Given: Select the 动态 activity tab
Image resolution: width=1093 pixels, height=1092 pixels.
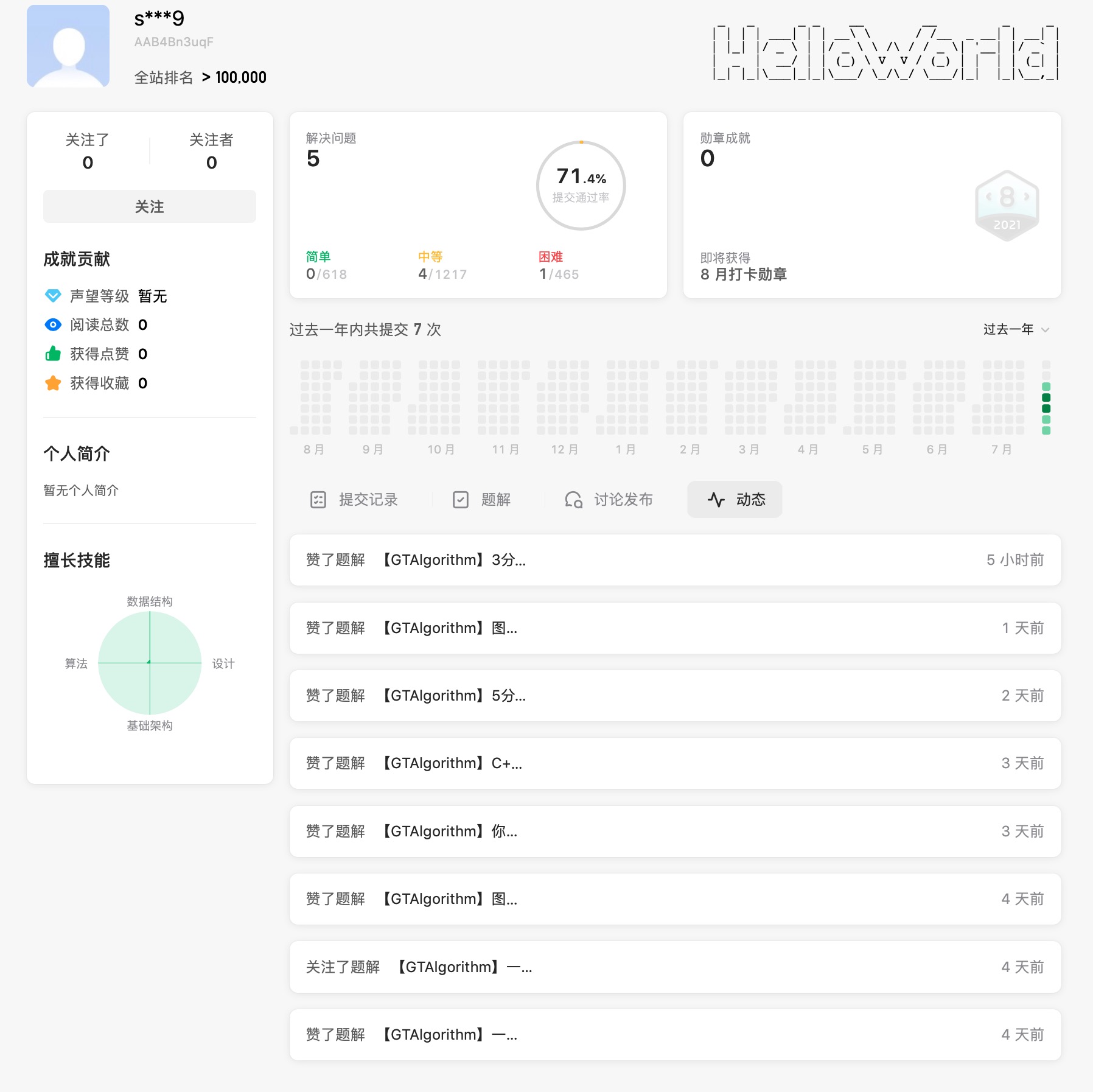Looking at the screenshot, I should coord(735,500).
